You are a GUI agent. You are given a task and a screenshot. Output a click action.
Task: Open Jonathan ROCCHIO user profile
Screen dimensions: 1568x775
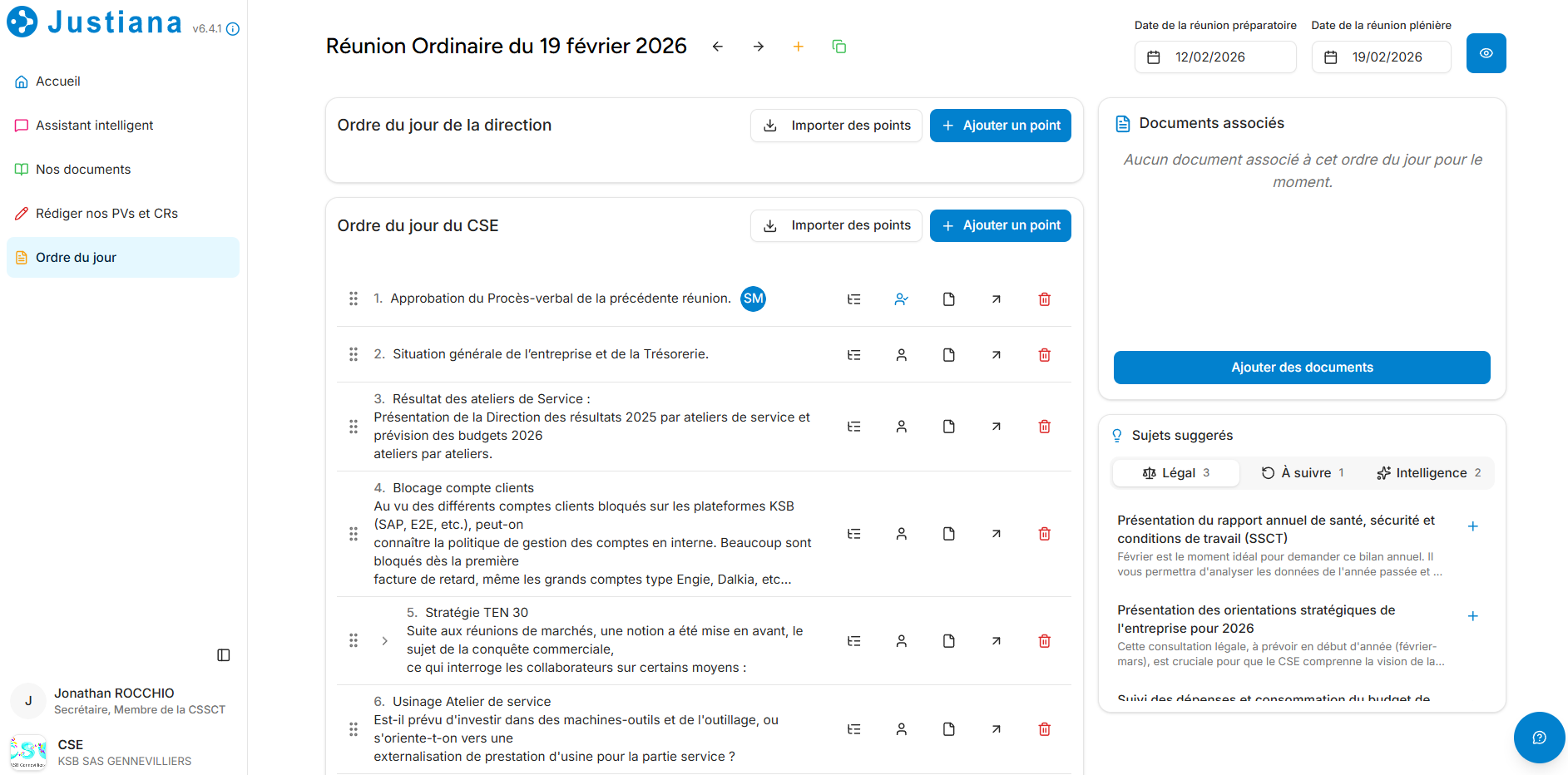(123, 701)
